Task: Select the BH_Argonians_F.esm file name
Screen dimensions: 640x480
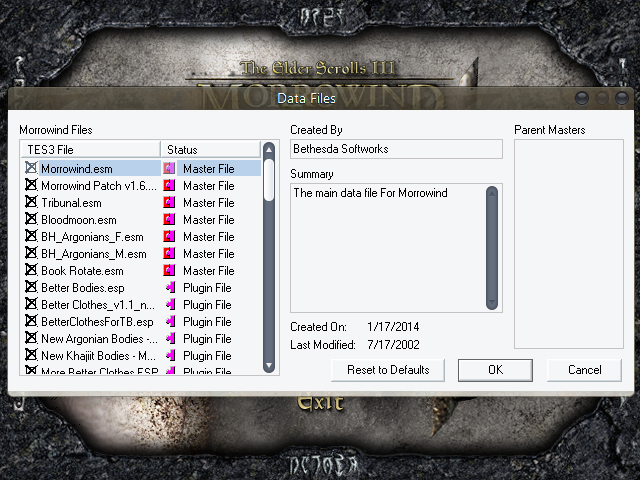Action: (x=92, y=237)
